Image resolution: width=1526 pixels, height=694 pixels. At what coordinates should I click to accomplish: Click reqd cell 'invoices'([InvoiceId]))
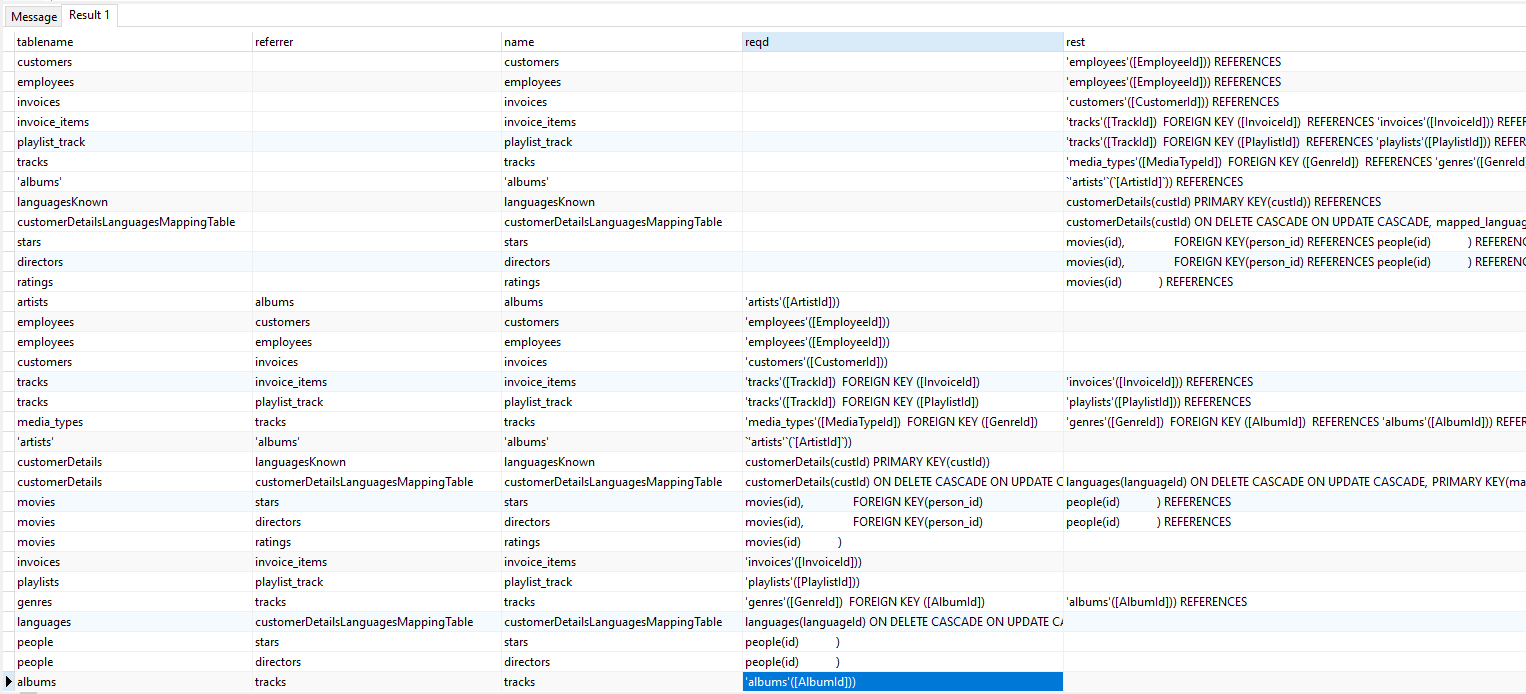902,562
